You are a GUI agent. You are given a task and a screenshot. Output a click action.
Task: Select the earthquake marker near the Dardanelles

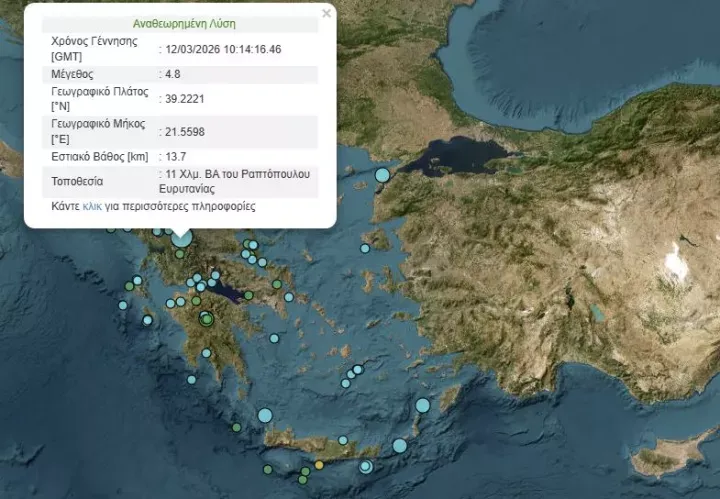click(x=382, y=176)
